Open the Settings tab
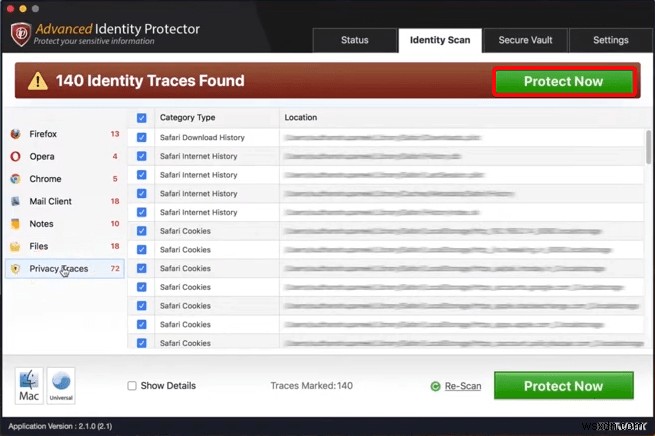 (x=610, y=40)
